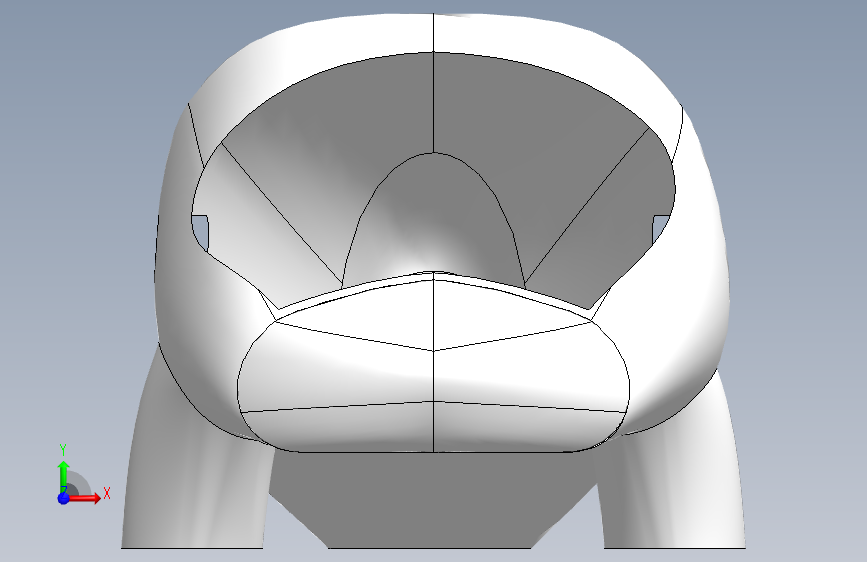Click the blue Z axis ball of triad
This screenshot has height=562, width=867.
[x=64, y=498]
